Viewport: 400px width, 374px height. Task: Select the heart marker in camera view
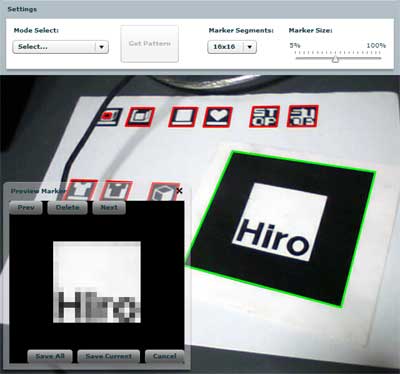[217, 117]
